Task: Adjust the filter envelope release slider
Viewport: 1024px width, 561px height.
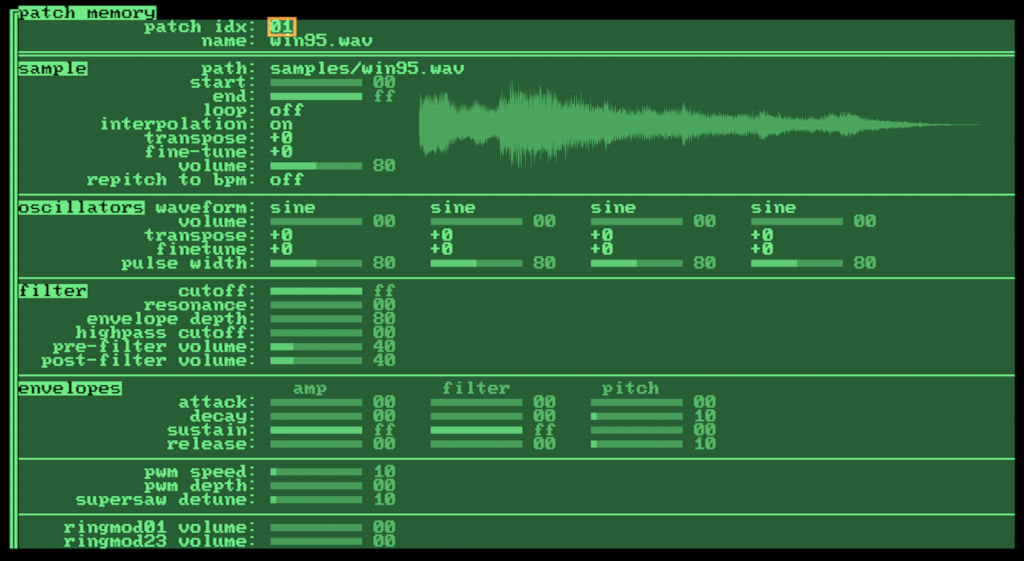Action: coord(476,444)
